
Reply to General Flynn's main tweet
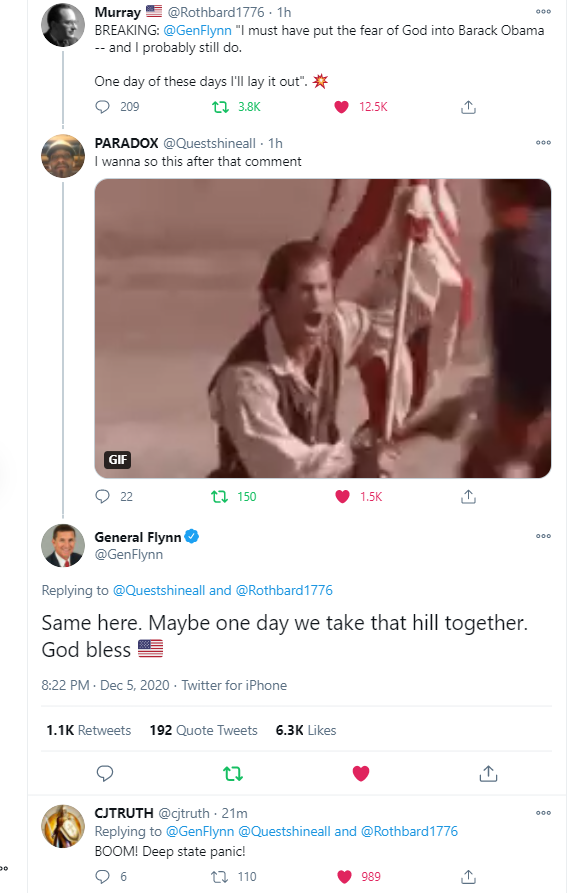pyautogui.click(x=105, y=773)
